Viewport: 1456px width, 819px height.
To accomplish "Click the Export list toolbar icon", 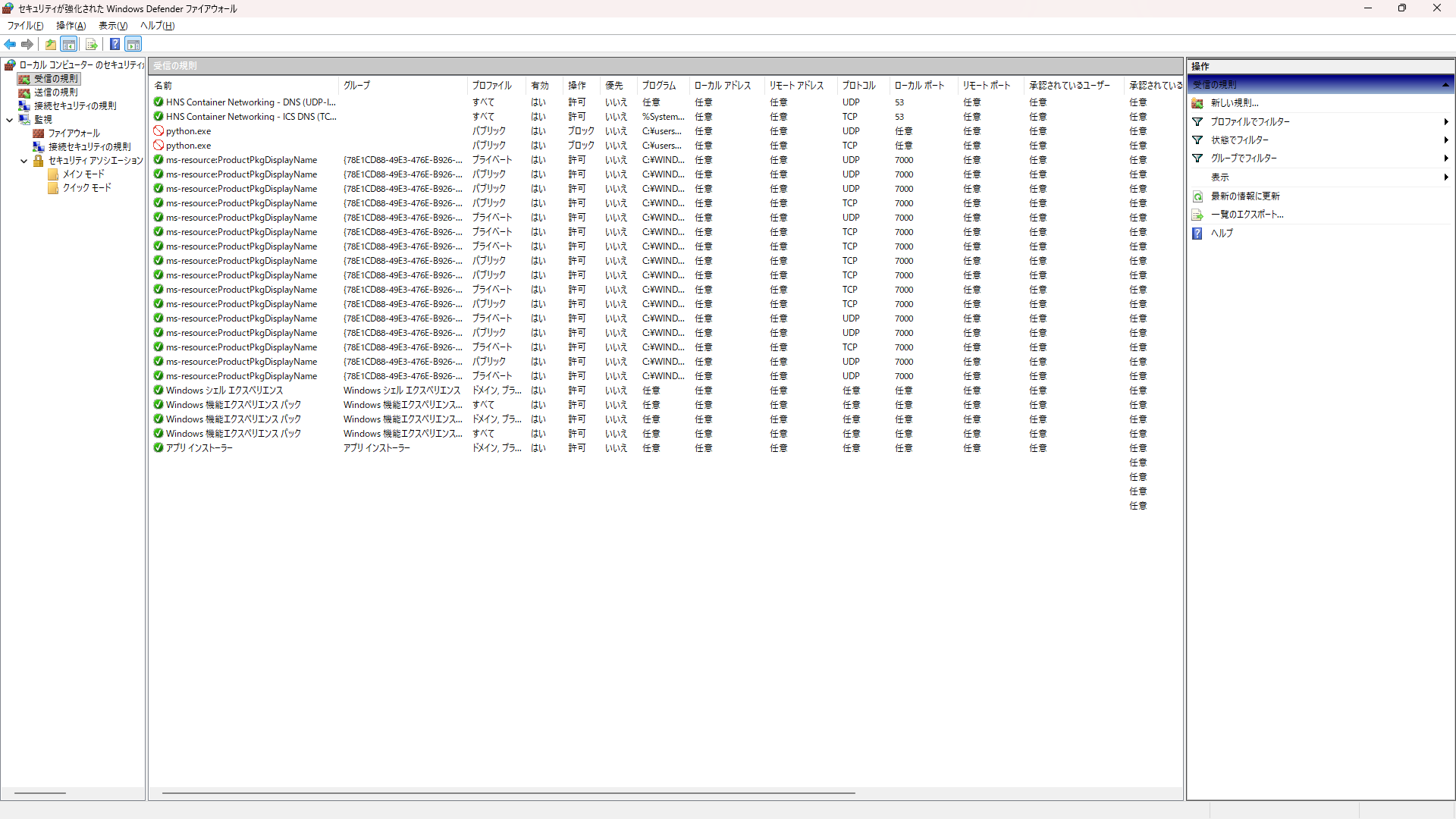I will click(x=91, y=44).
